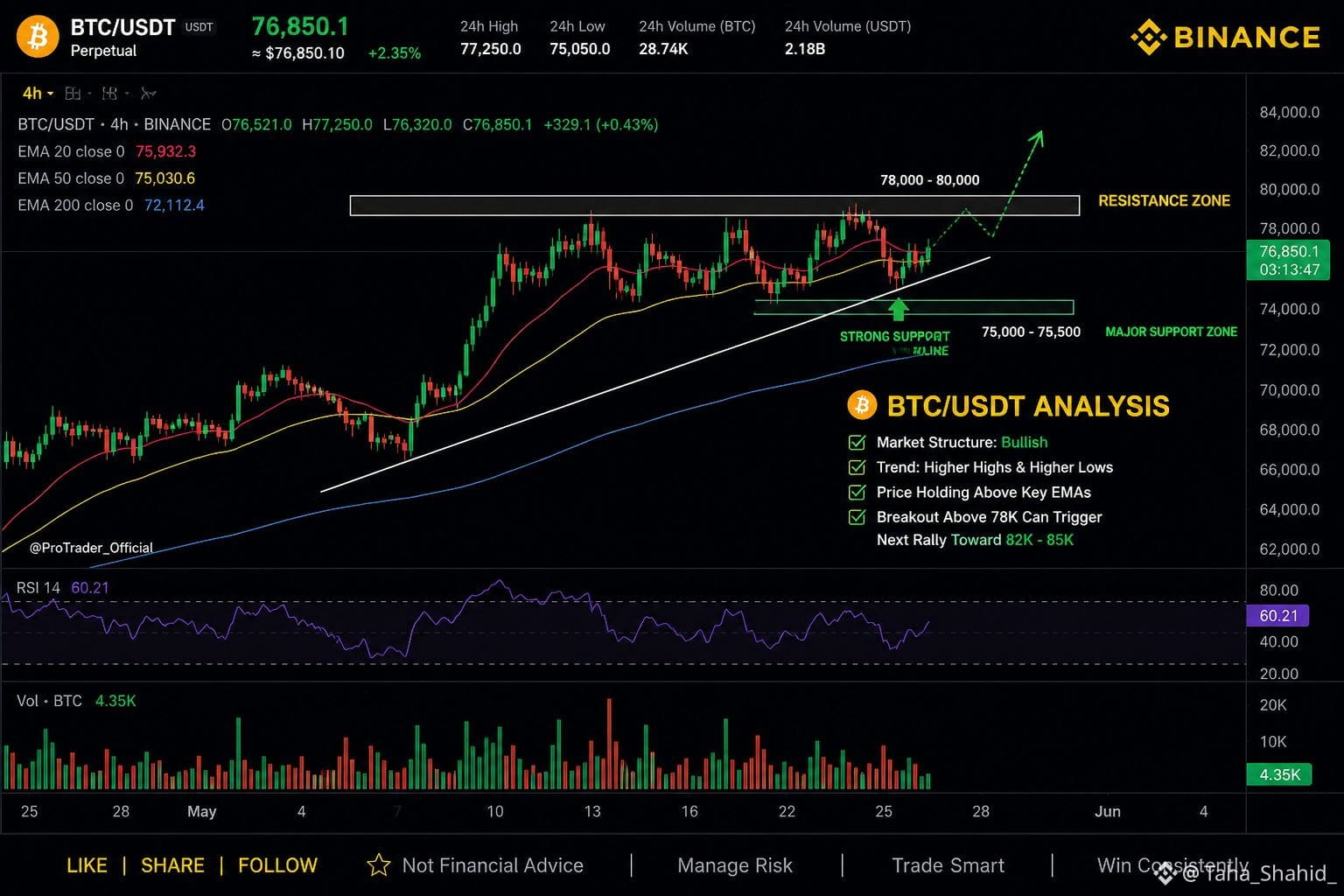Click the STRONG SUPPORT label
Image resolution: width=1344 pixels, height=896 pixels.
coord(894,337)
